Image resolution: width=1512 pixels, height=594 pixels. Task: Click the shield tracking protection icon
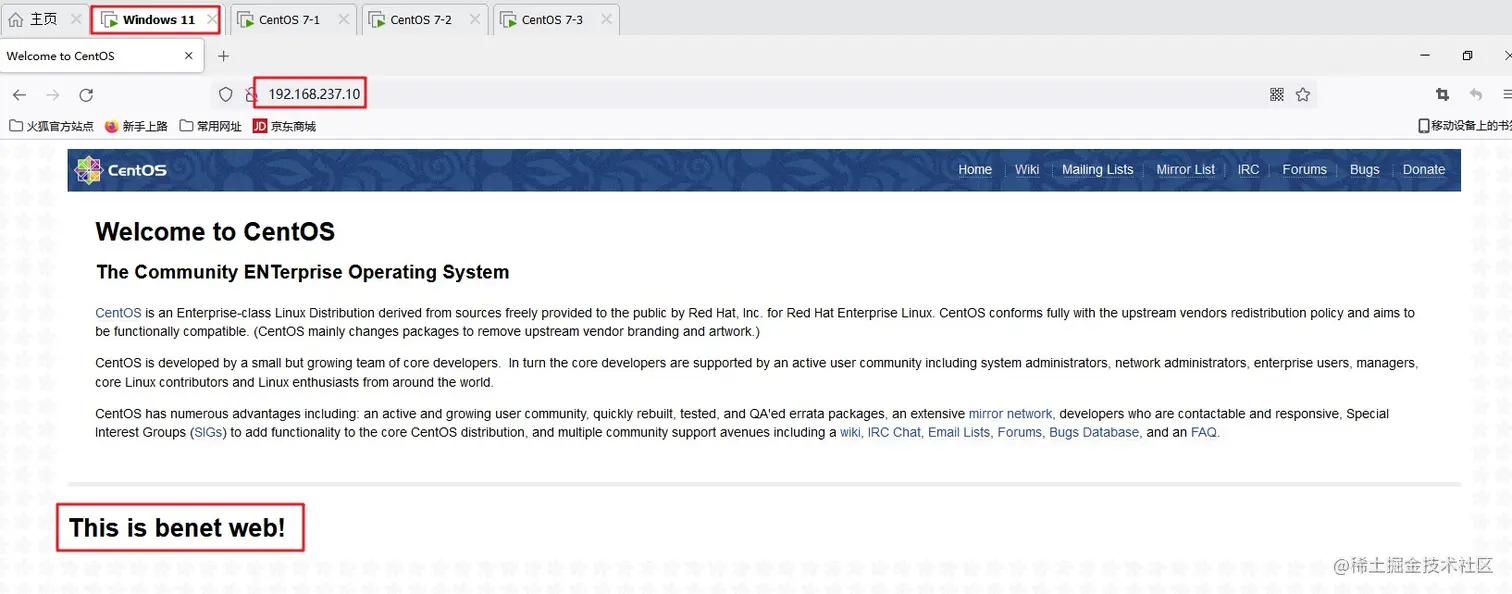[226, 95]
